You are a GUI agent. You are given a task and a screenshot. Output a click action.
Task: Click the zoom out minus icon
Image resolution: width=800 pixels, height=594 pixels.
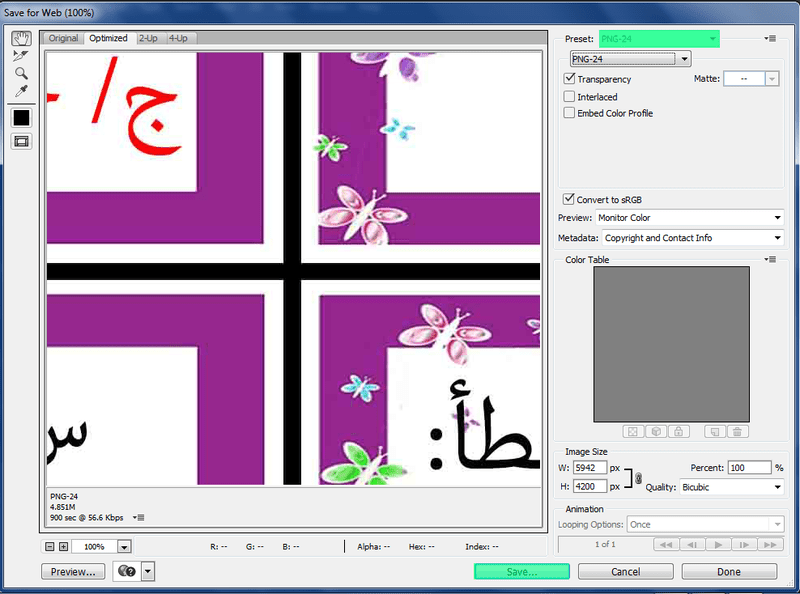[x=49, y=547]
